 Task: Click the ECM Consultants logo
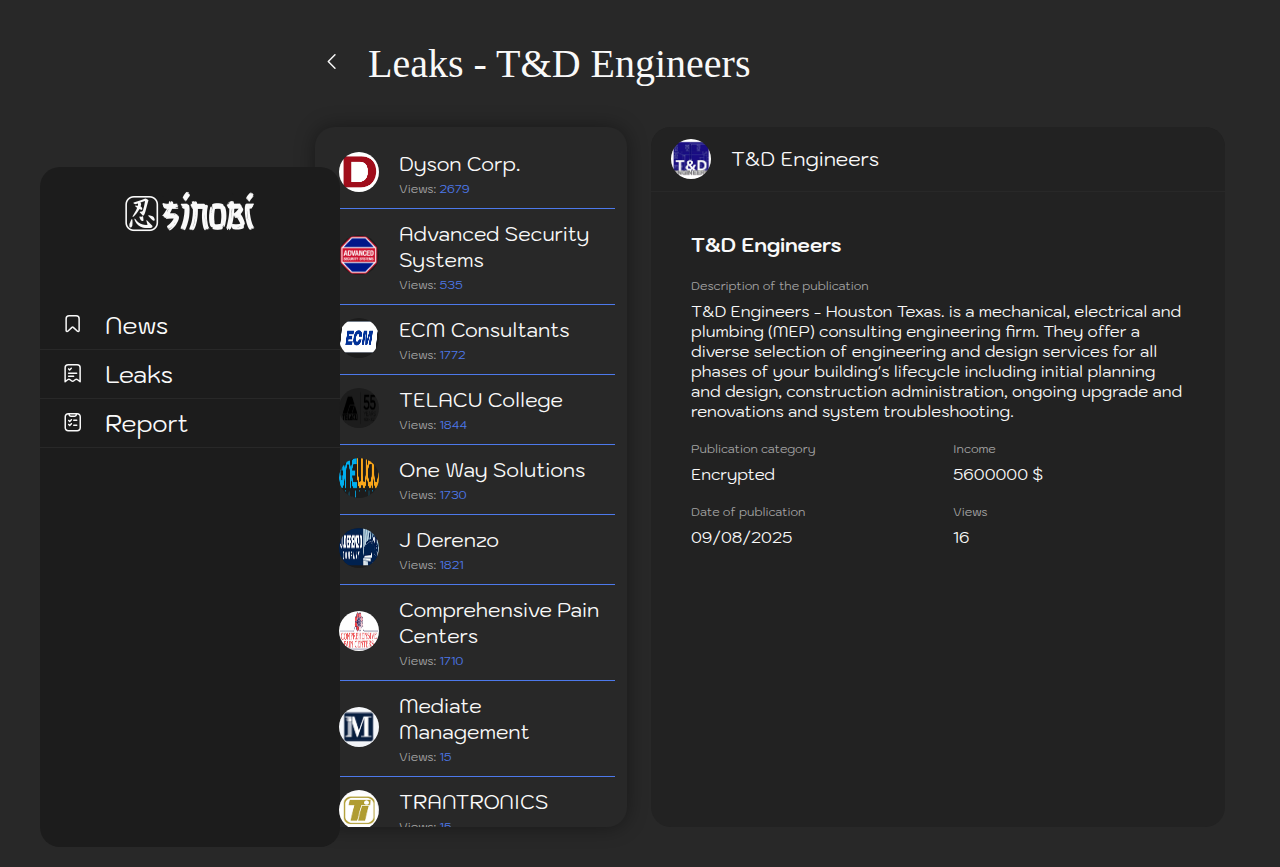tap(359, 338)
